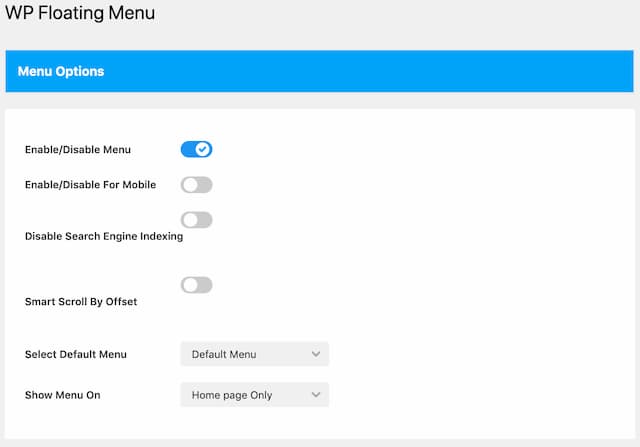Screen dimensions: 640x447
Task: Enable the Disable Search Engine Indexing switch
Action: (x=196, y=220)
